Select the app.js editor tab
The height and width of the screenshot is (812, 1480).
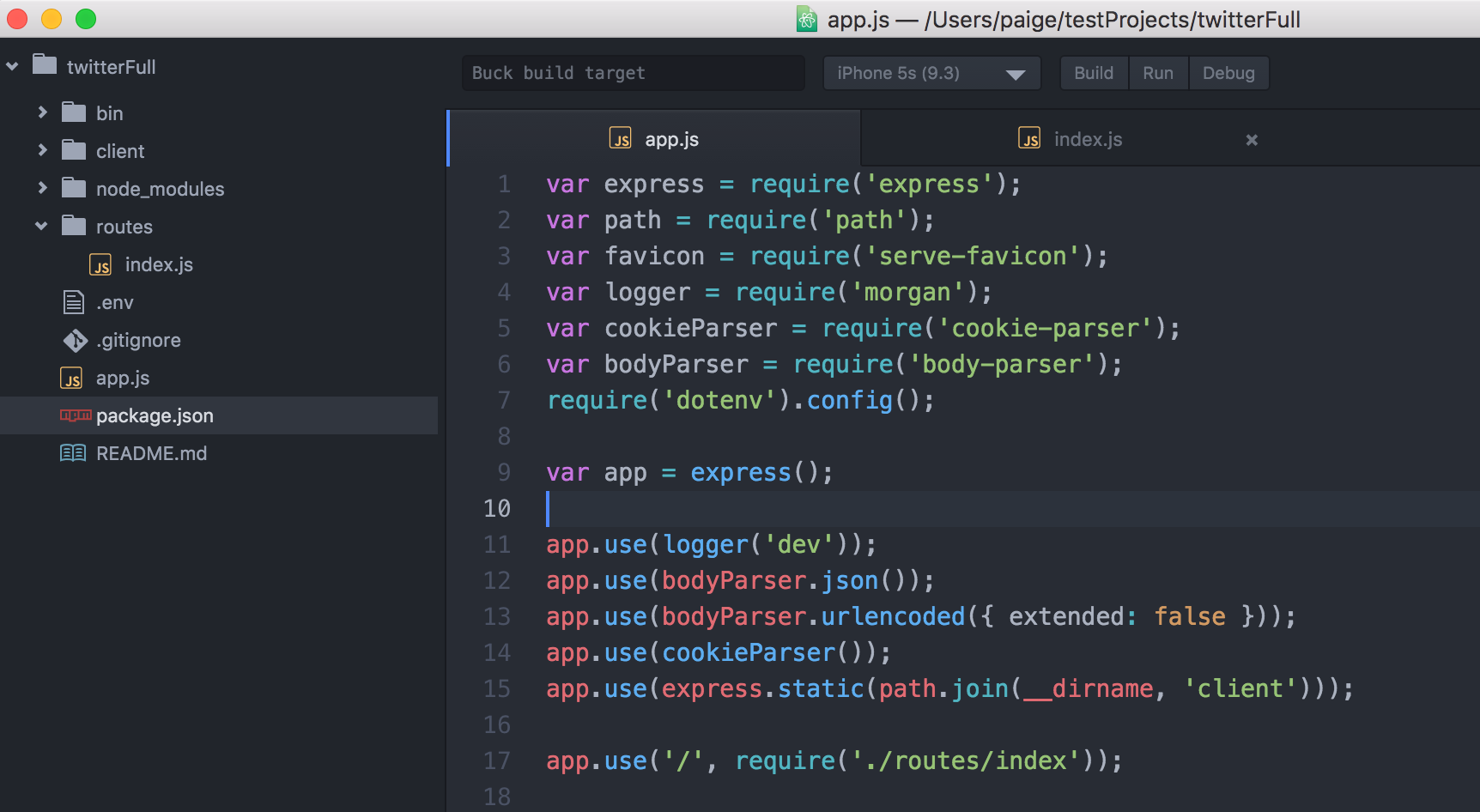pos(672,138)
